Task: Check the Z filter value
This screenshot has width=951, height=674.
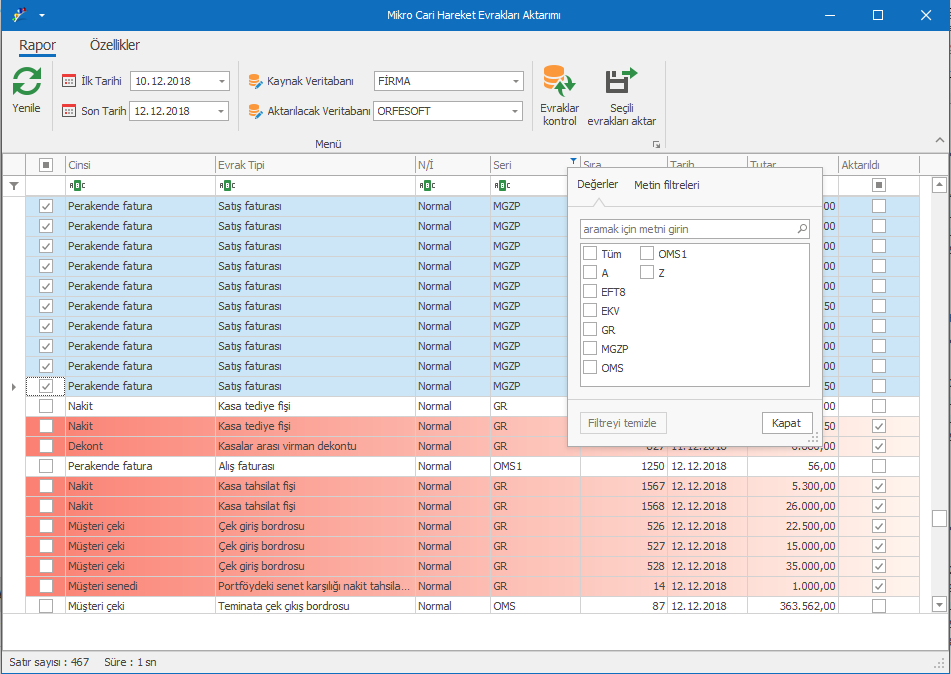Action: [x=647, y=272]
